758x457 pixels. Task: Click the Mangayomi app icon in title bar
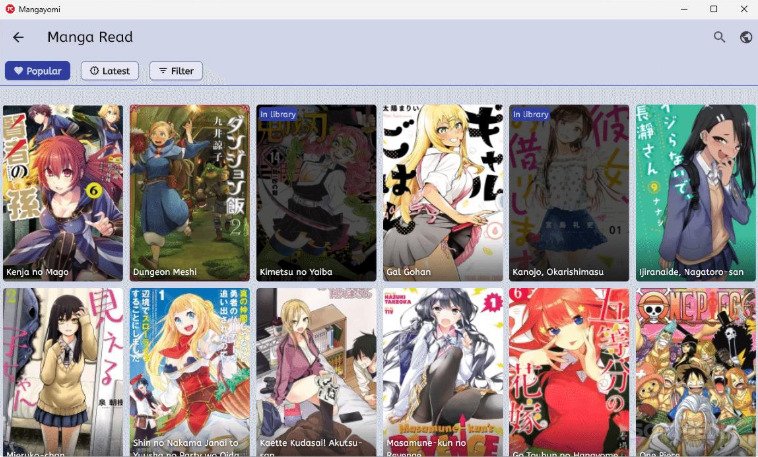9,9
